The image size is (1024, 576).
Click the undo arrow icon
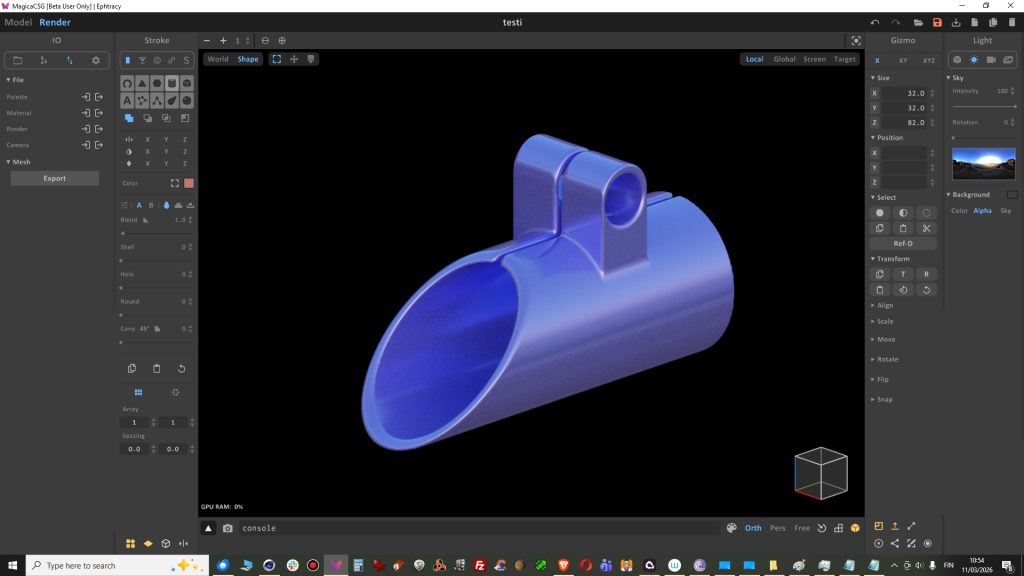point(875,22)
